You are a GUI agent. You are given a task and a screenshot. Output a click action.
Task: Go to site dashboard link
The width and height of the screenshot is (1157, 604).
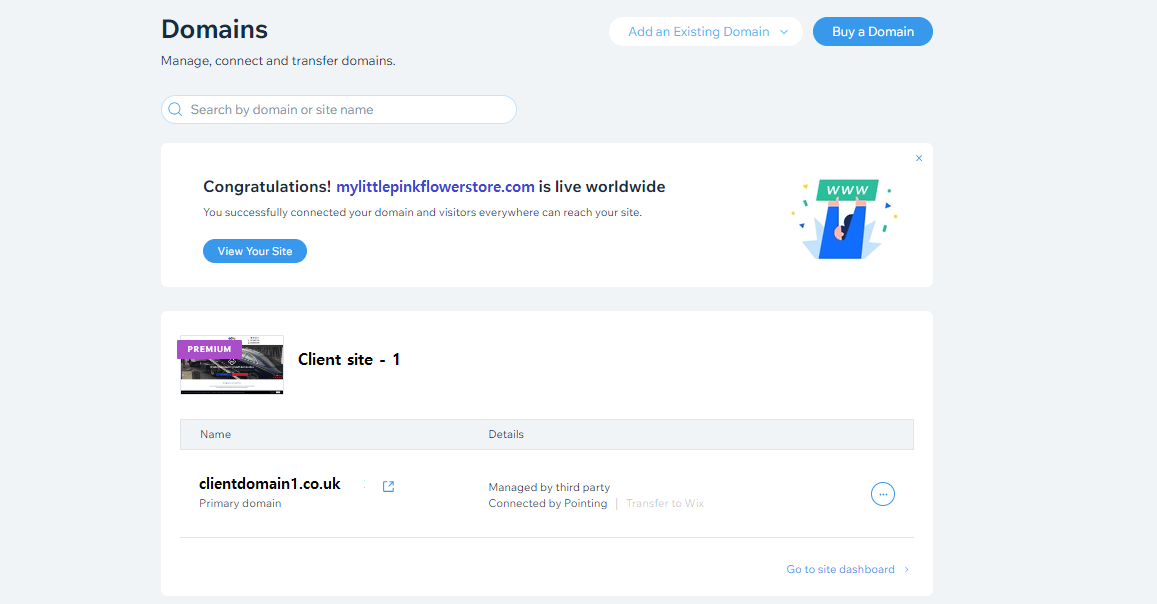(x=840, y=570)
